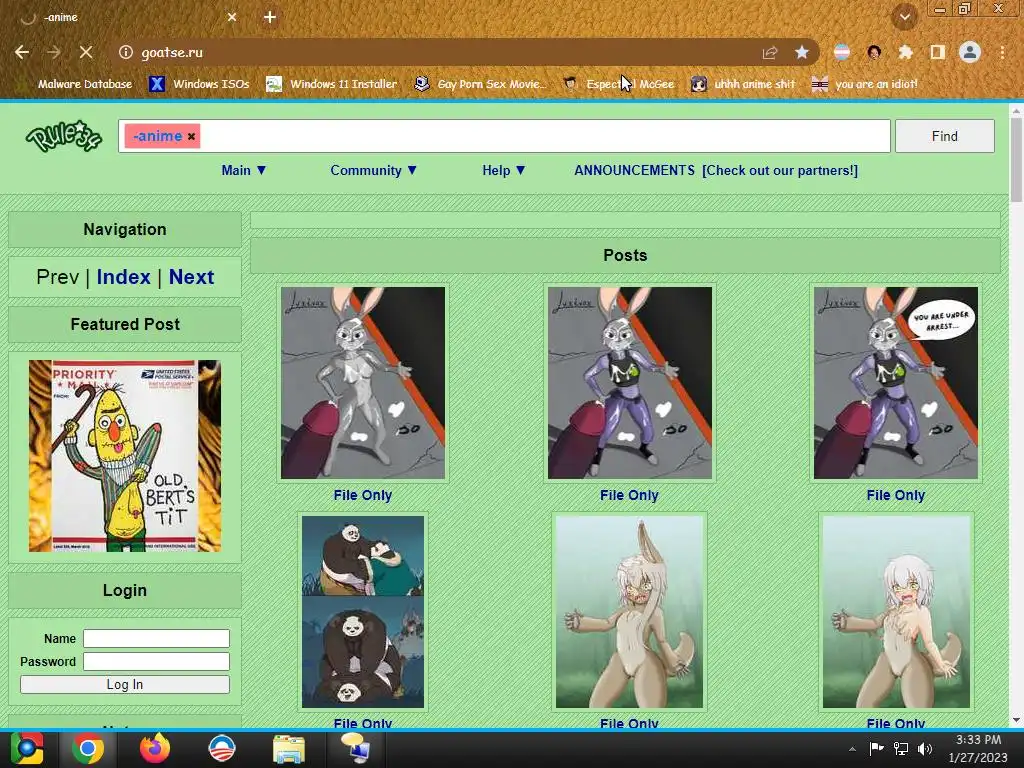Open the round striped logo taskbar app
This screenshot has height=768, width=1024.
tap(221, 748)
